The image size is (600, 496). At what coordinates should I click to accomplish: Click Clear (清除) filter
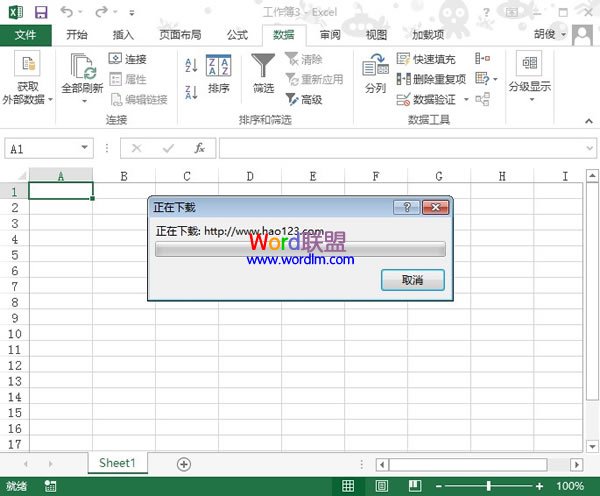coord(304,59)
